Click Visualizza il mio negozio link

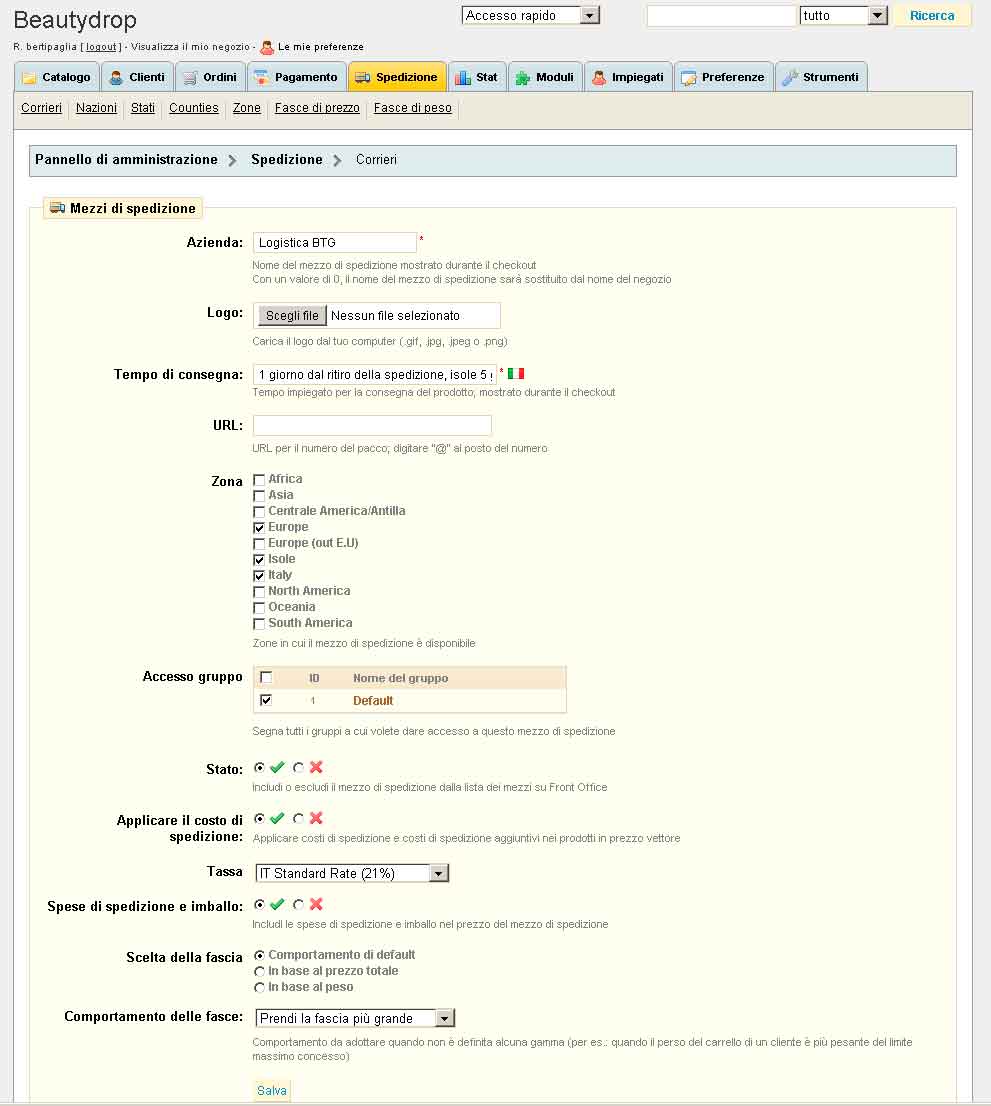coord(190,47)
